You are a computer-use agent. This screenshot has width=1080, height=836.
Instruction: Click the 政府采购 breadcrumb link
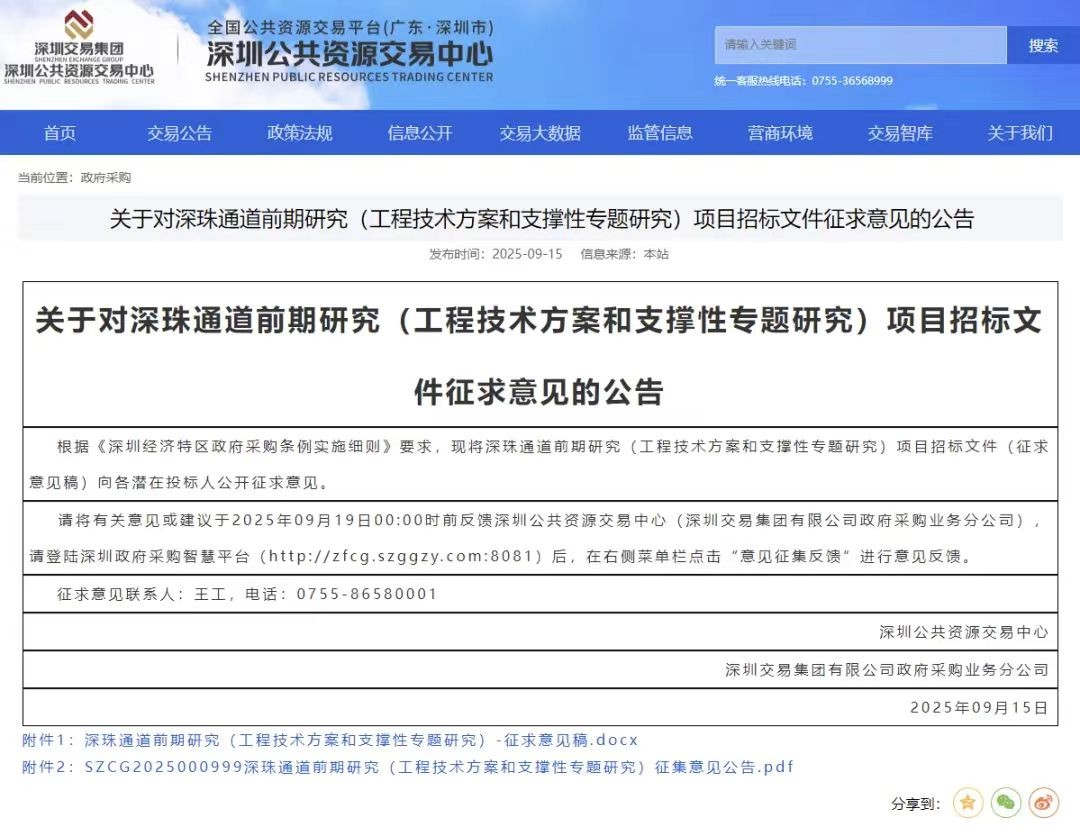106,178
